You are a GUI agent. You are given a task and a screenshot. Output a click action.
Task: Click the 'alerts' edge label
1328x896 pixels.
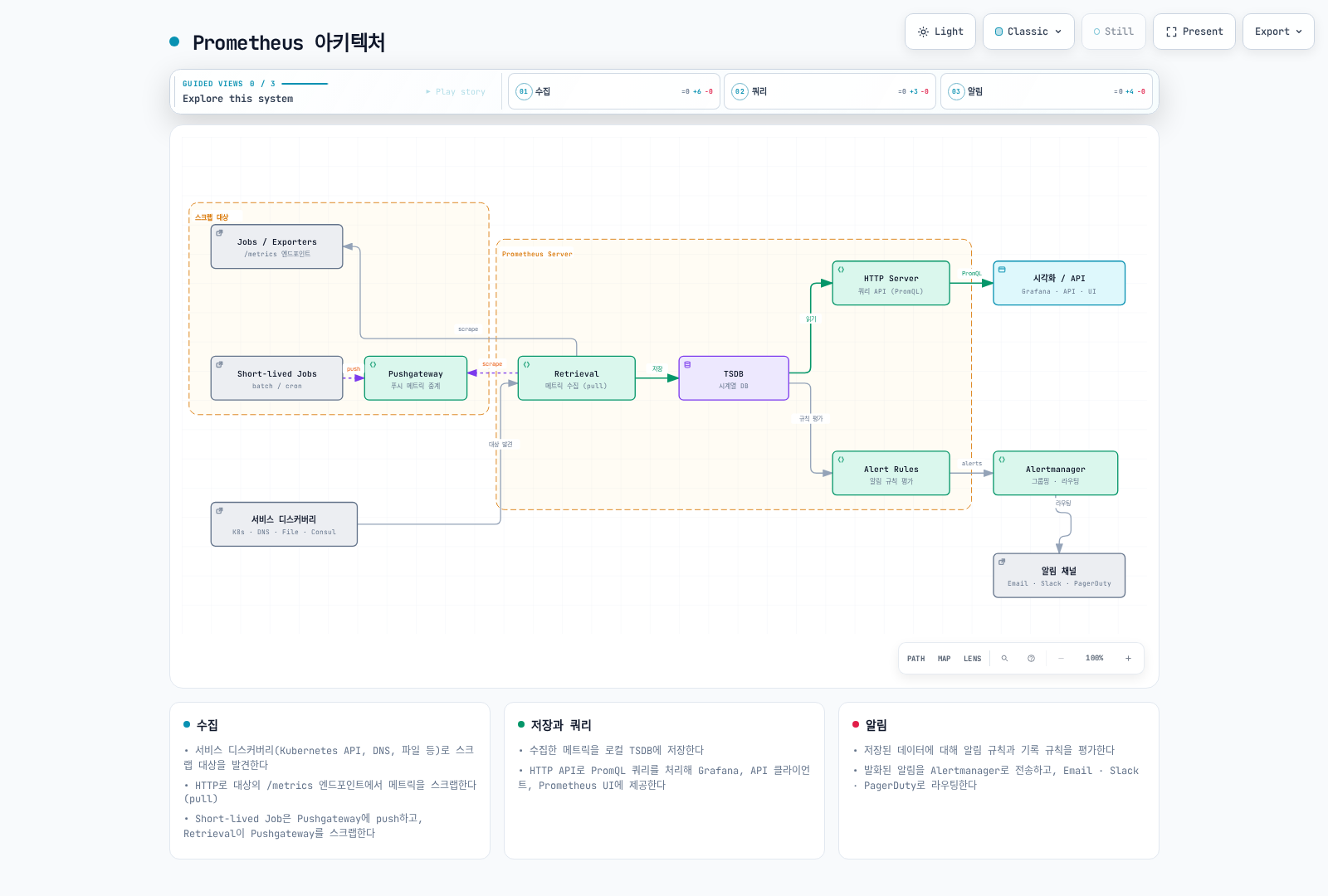tap(972, 464)
